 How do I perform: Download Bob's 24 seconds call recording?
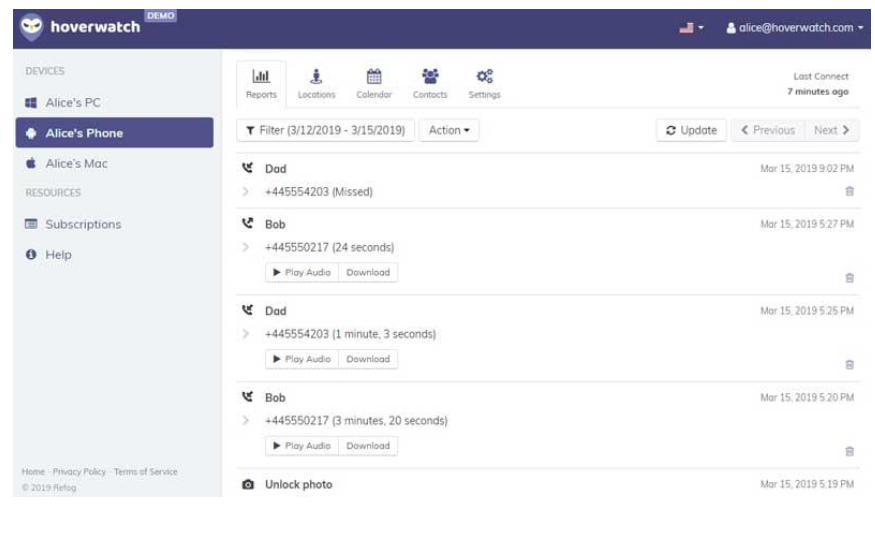click(x=368, y=272)
